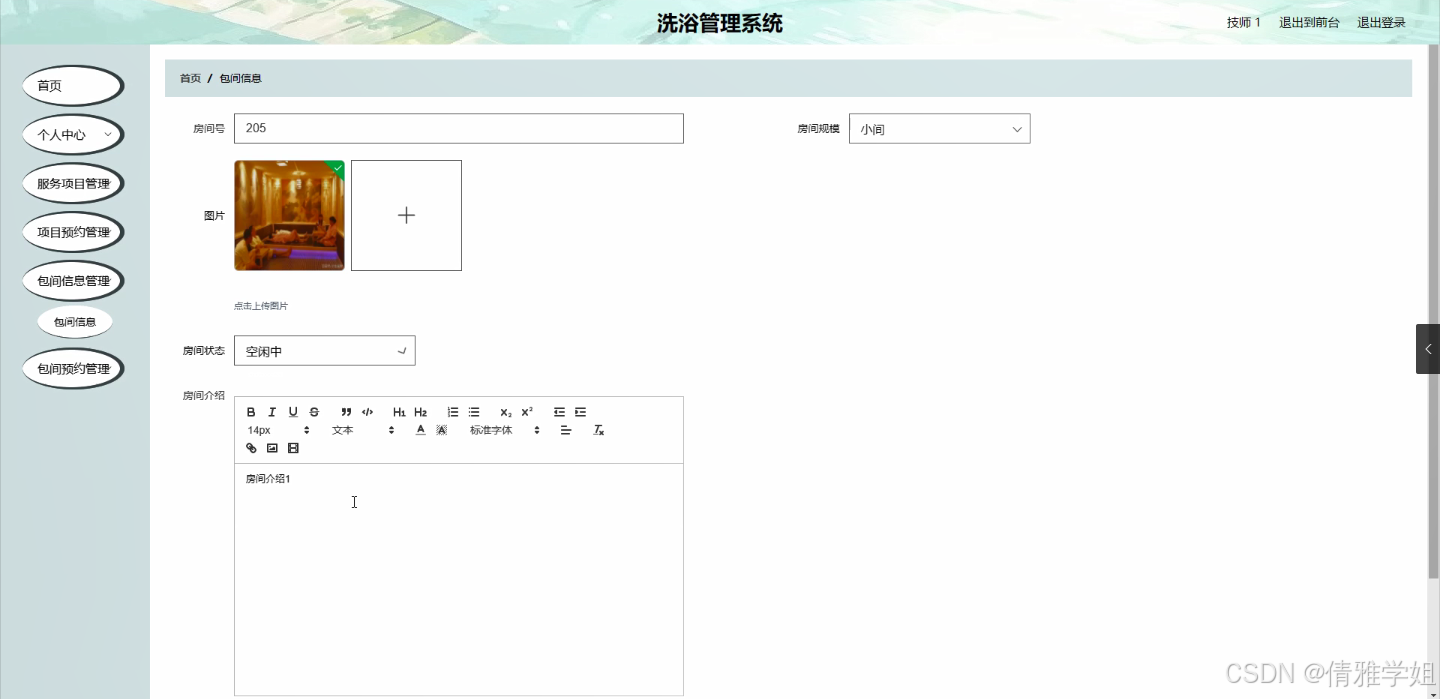Open the text color picker
Image resolution: width=1440 pixels, height=699 pixels.
(420, 430)
